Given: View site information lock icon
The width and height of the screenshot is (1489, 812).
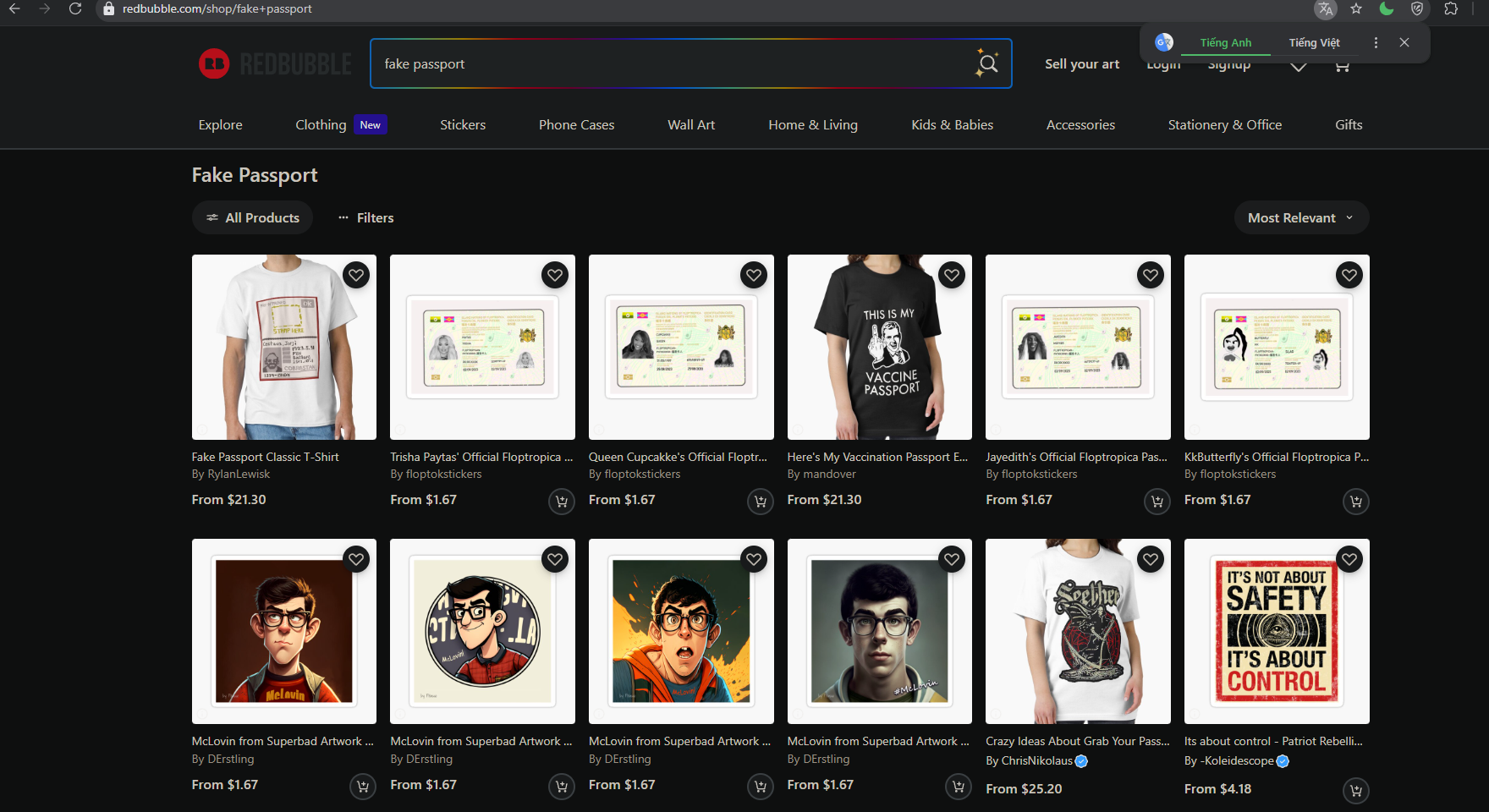Looking at the screenshot, I should 108,8.
